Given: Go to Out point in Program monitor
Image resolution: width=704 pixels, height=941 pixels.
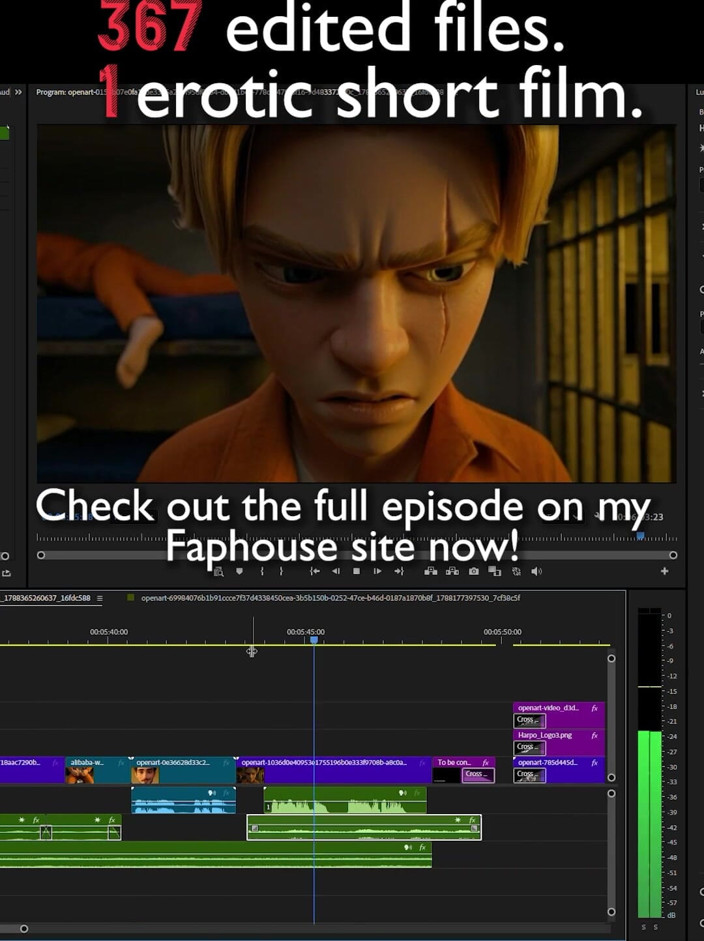Looking at the screenshot, I should click(399, 571).
